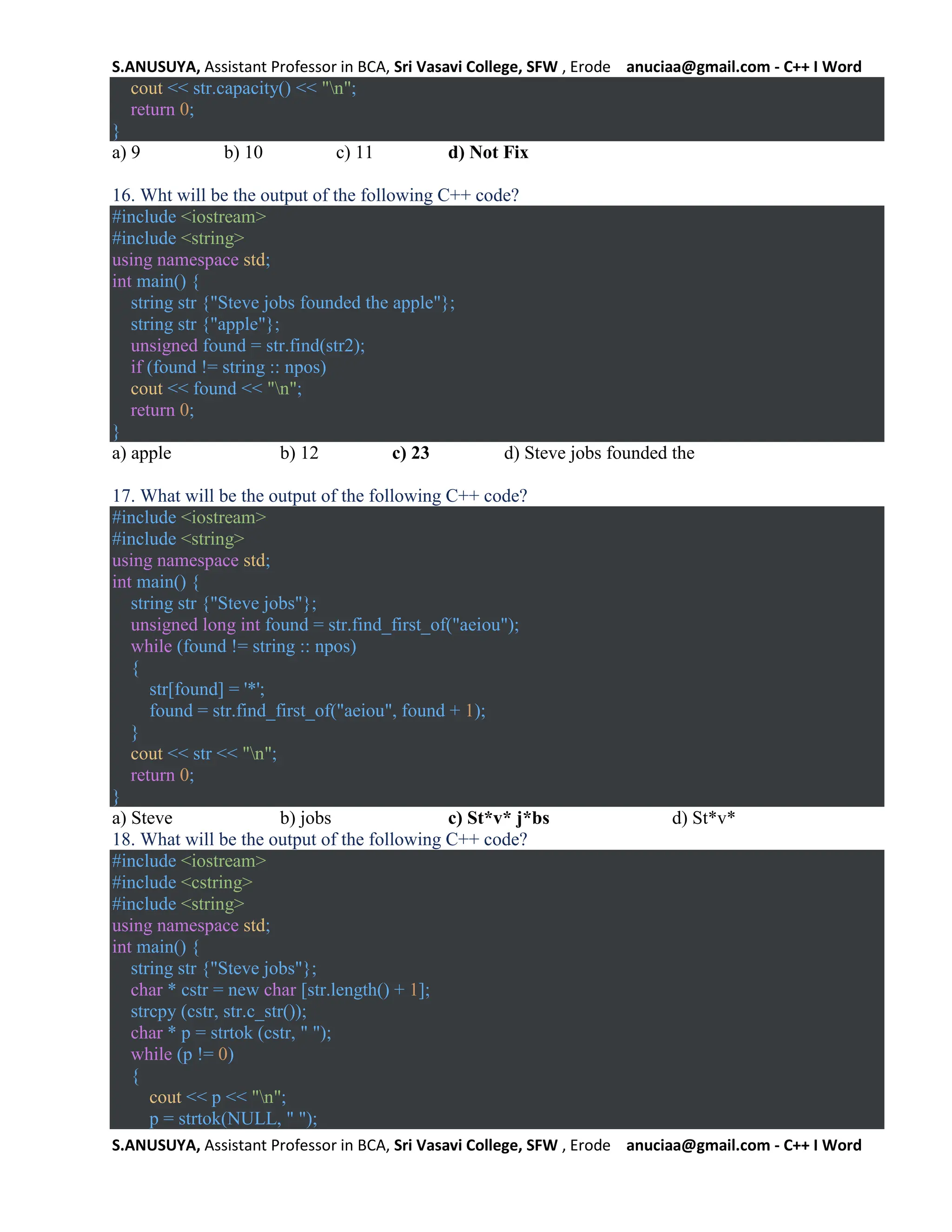Image resolution: width=952 pixels, height=1232 pixels.
Task: Click option d) St*v*
Action: click(x=703, y=818)
